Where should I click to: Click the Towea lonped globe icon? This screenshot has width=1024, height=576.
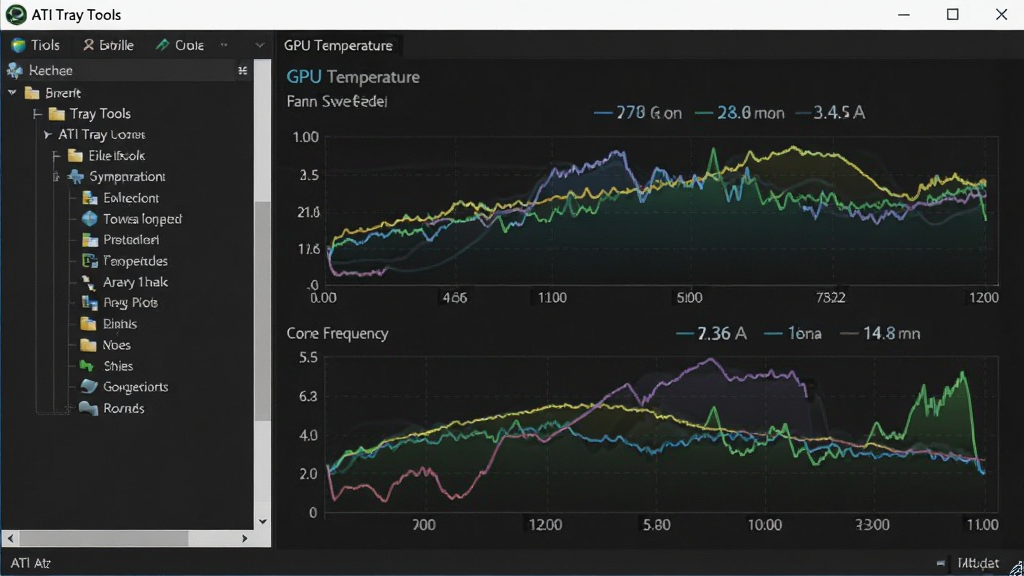(89, 219)
